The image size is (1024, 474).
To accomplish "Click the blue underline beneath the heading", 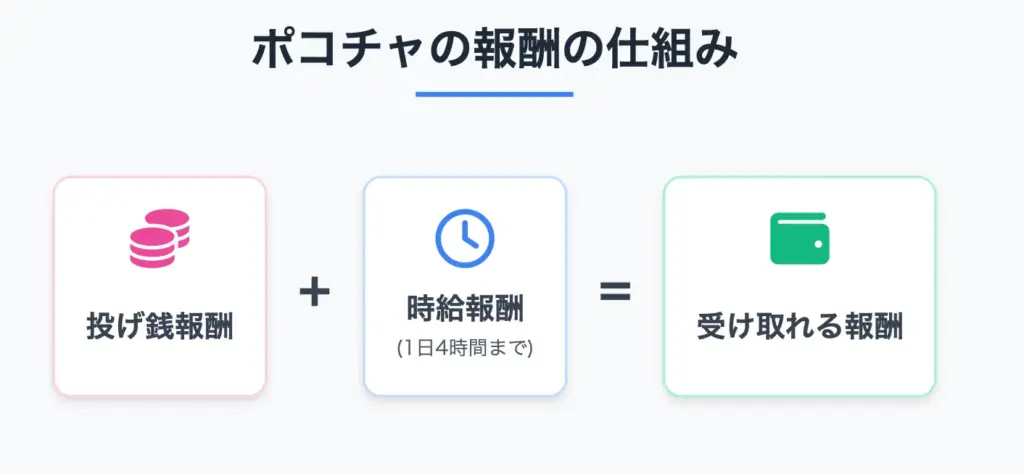I will click(494, 94).
